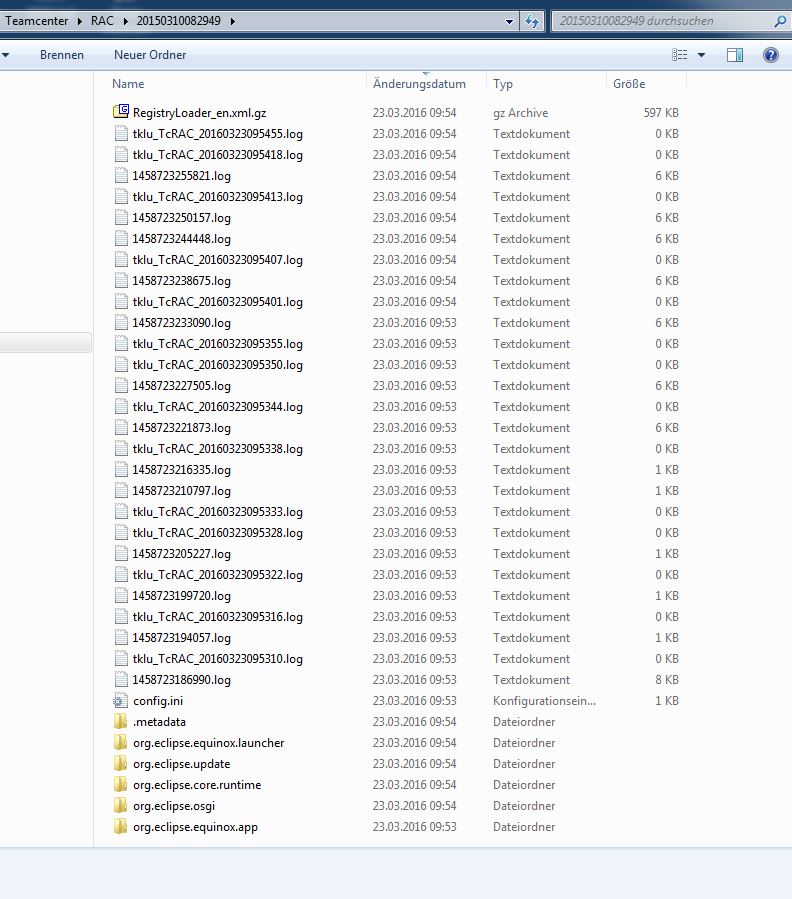Click the org.eclipse.update folder icon
The height and width of the screenshot is (899, 792).
[120, 764]
